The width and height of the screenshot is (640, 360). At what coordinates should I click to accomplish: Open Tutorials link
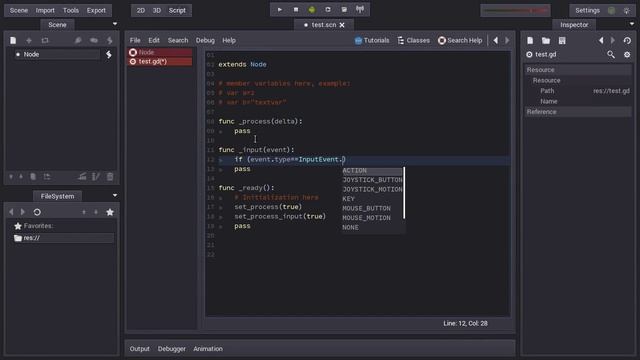pos(372,40)
